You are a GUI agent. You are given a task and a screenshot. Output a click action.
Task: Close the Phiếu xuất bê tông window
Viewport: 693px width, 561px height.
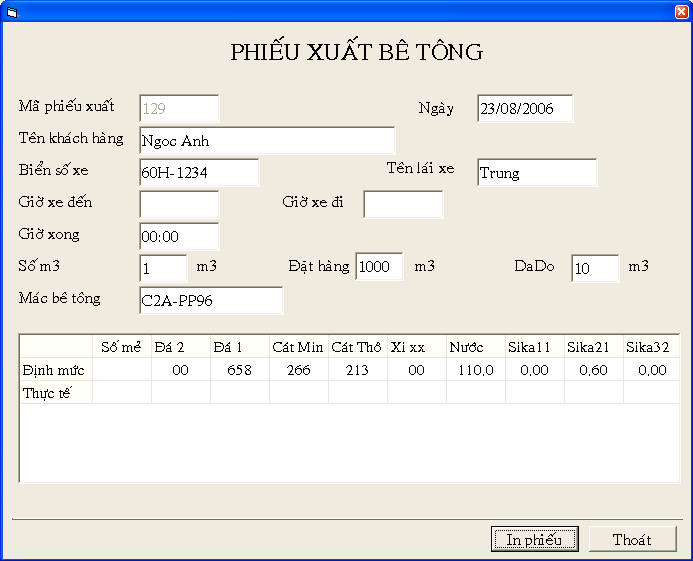(x=682, y=12)
